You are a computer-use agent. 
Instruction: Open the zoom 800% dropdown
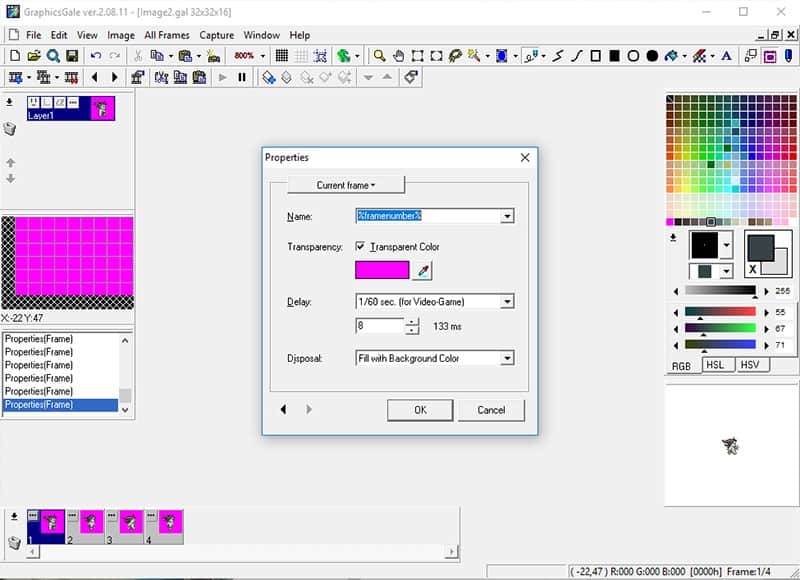pos(263,56)
